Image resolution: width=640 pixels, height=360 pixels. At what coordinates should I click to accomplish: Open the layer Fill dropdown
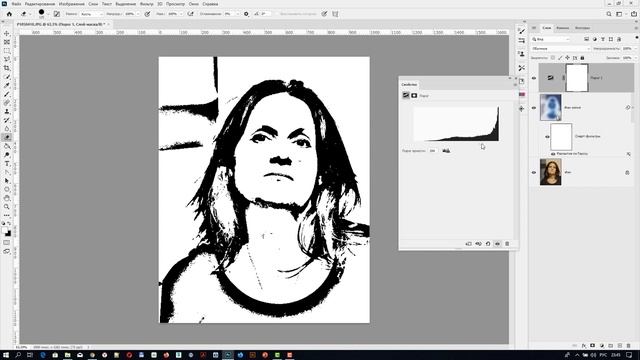(x=636, y=58)
